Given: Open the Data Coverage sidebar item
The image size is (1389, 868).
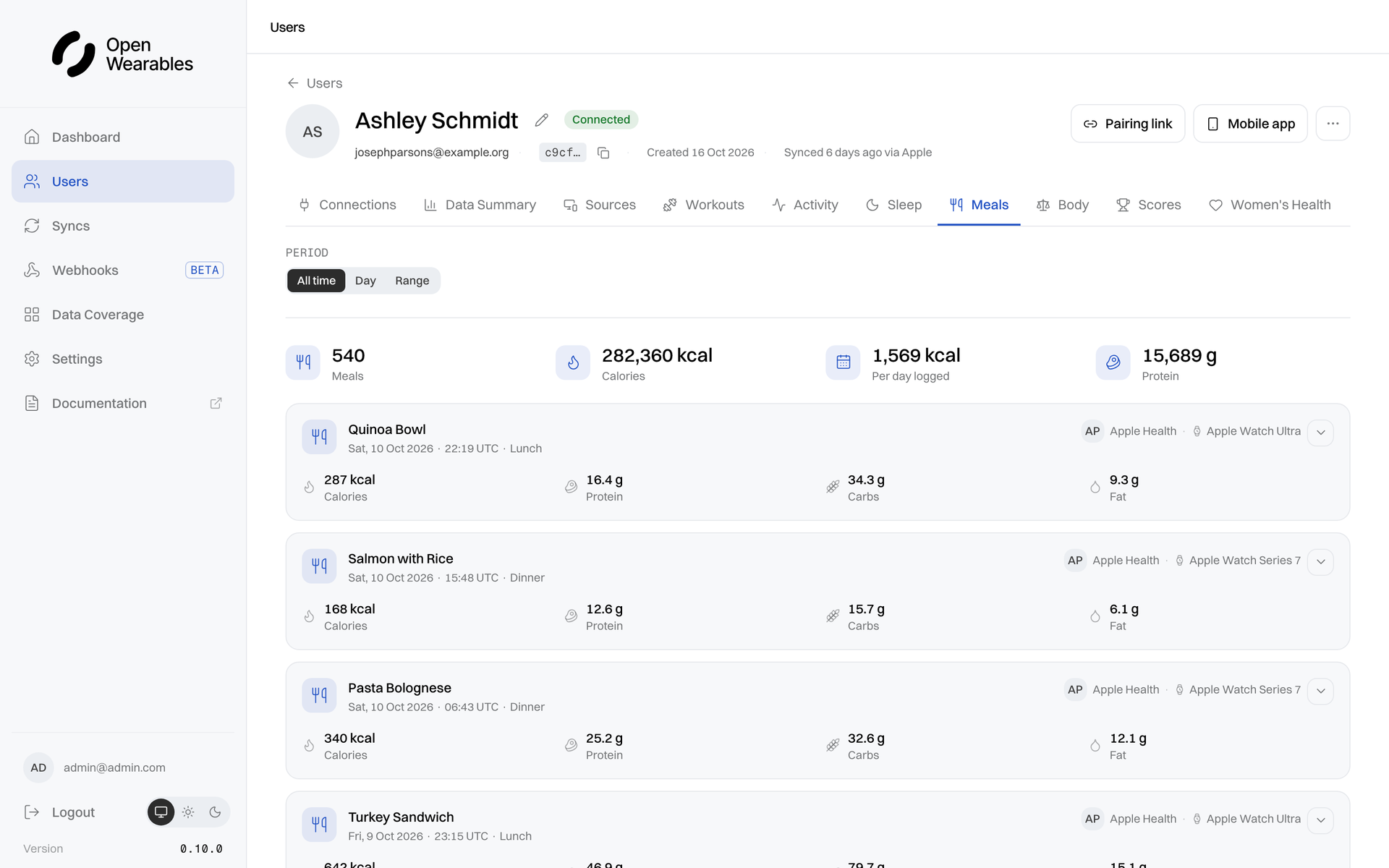Looking at the screenshot, I should click(123, 315).
